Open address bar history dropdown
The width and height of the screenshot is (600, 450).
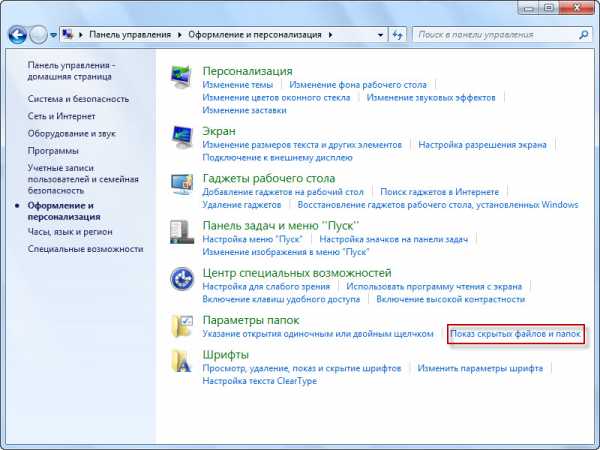coord(380,35)
